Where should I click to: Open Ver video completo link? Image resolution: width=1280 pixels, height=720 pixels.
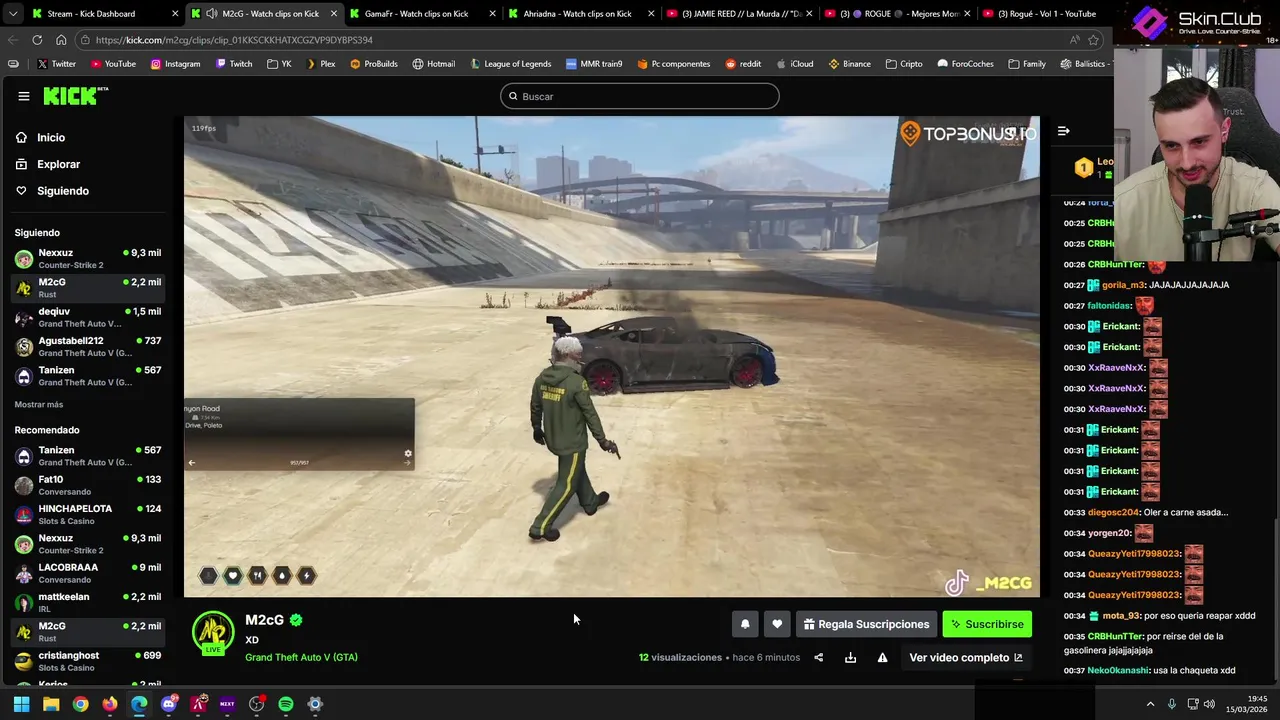[x=966, y=658]
